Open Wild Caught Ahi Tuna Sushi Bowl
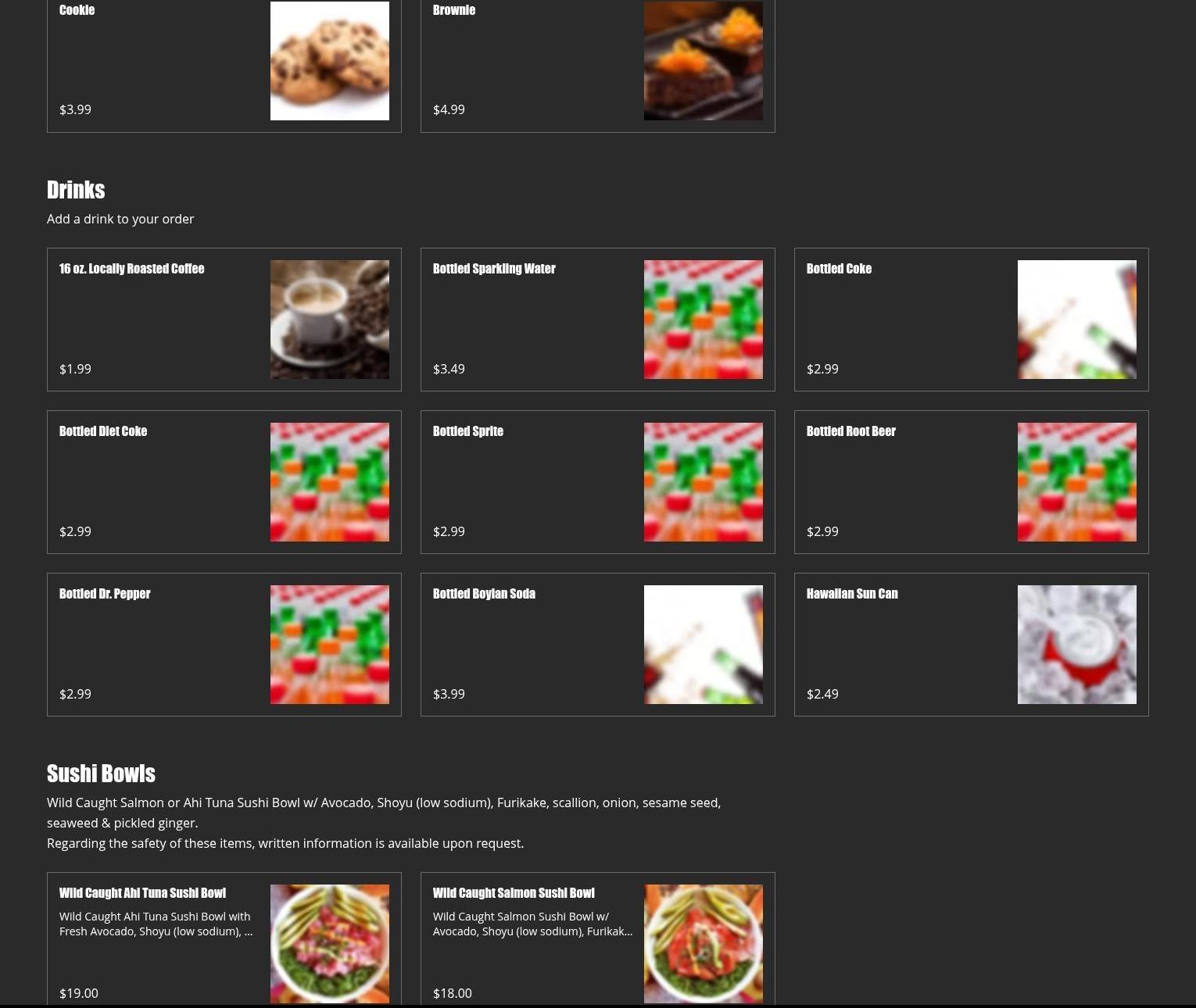The width and height of the screenshot is (1196, 1008). pos(224,938)
